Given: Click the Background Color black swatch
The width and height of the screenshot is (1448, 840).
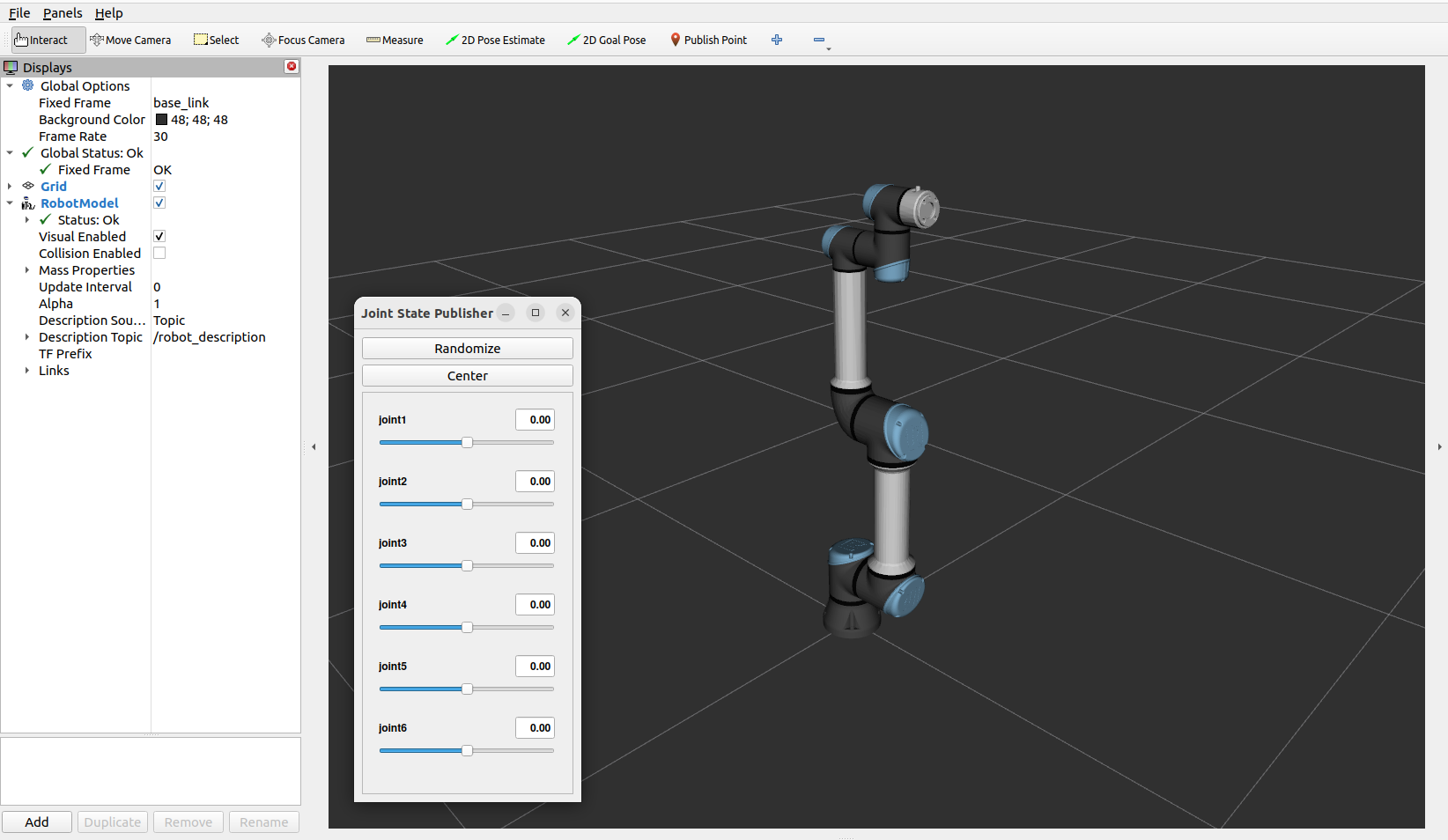Looking at the screenshot, I should point(161,120).
